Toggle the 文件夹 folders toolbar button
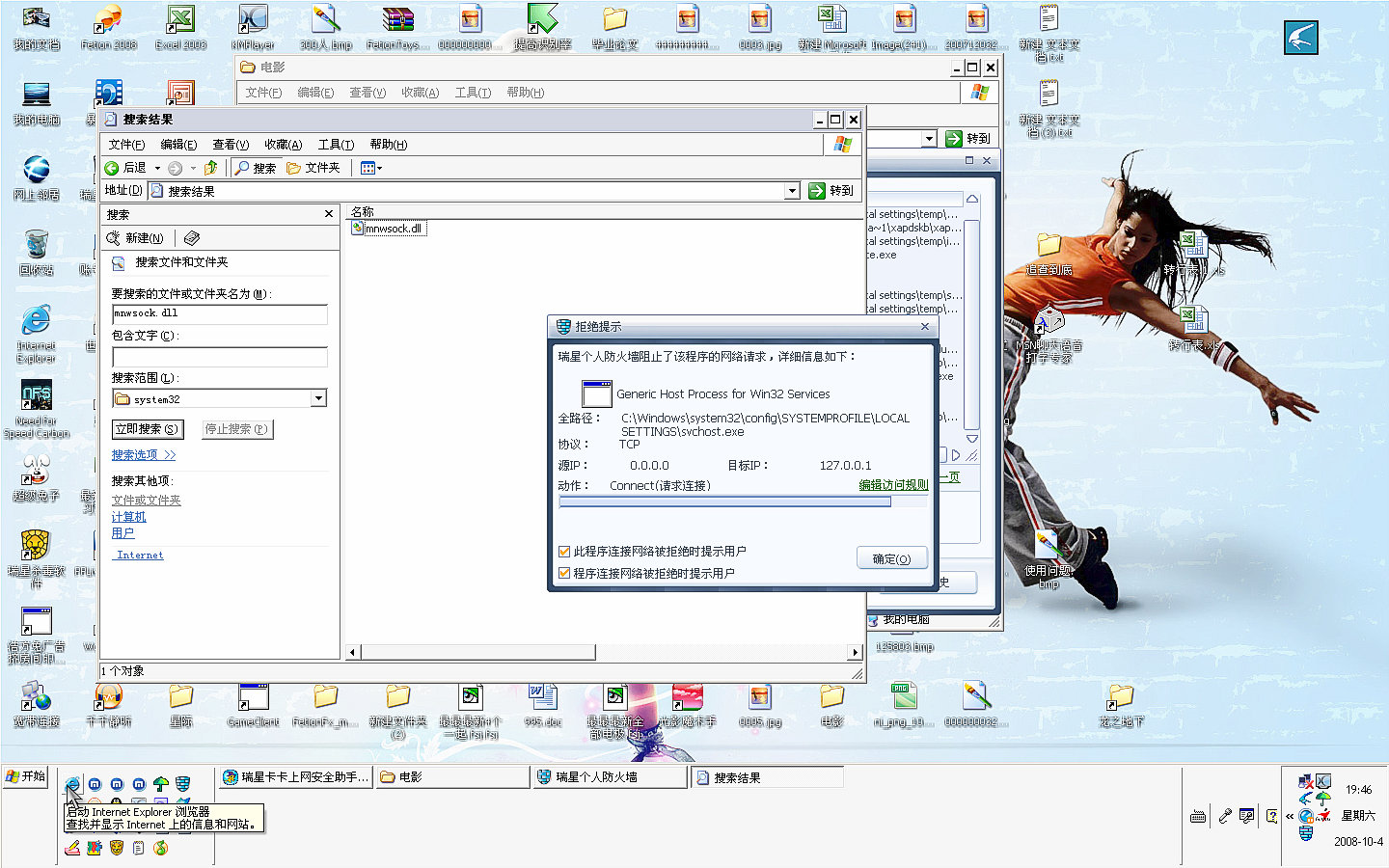The image size is (1389, 868). pyautogui.click(x=313, y=168)
